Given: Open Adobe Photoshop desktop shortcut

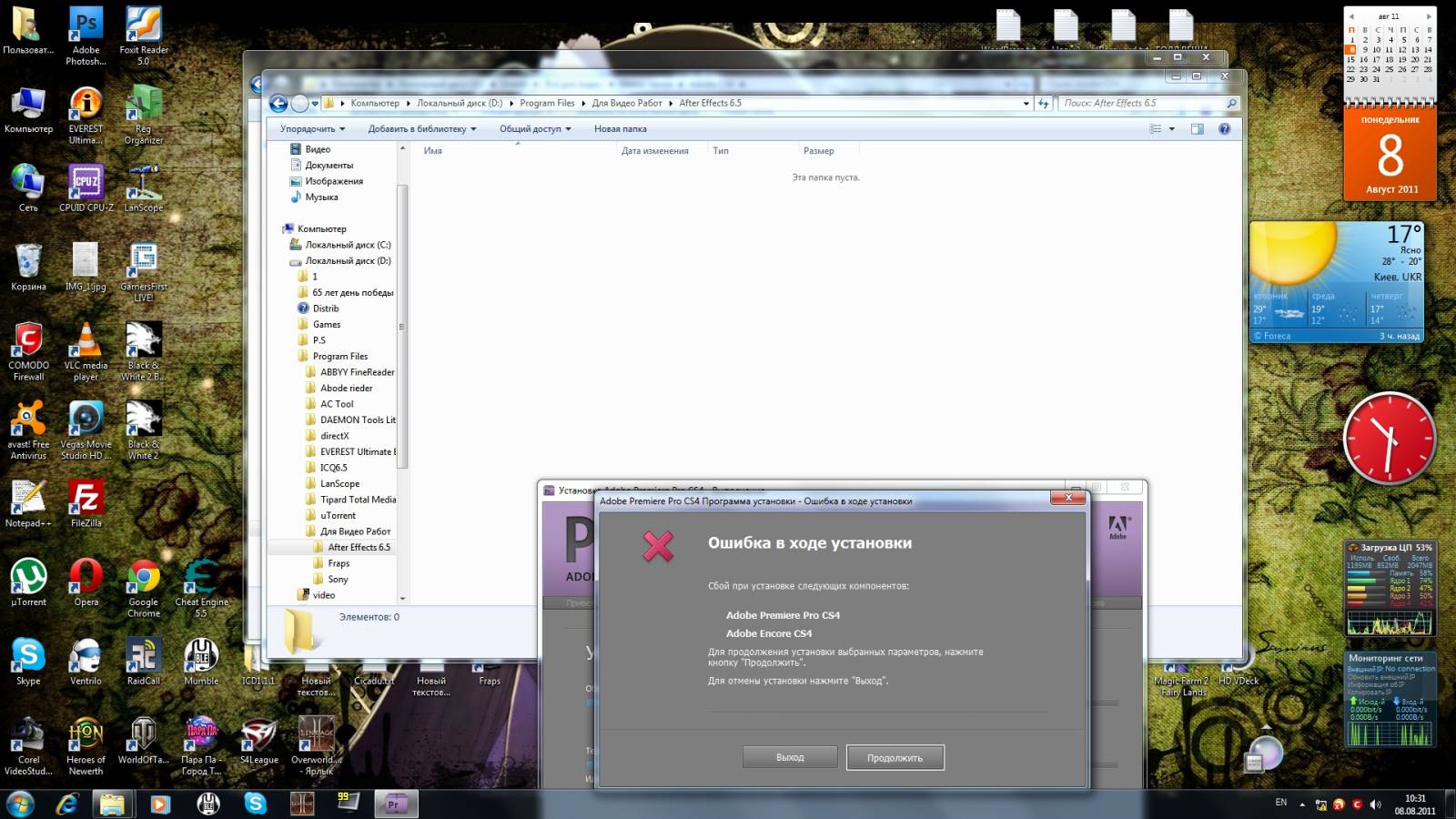Looking at the screenshot, I should [86, 36].
